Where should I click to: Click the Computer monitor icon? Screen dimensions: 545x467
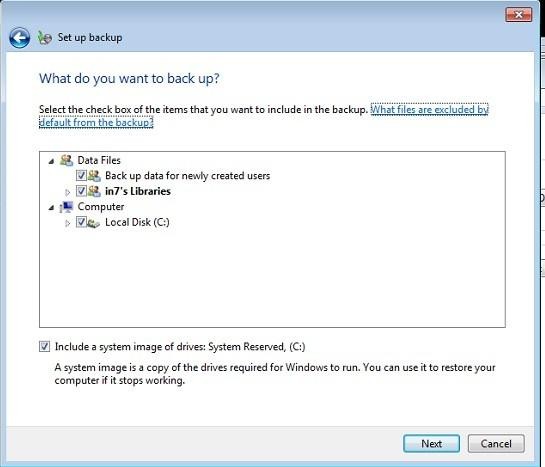pos(66,207)
